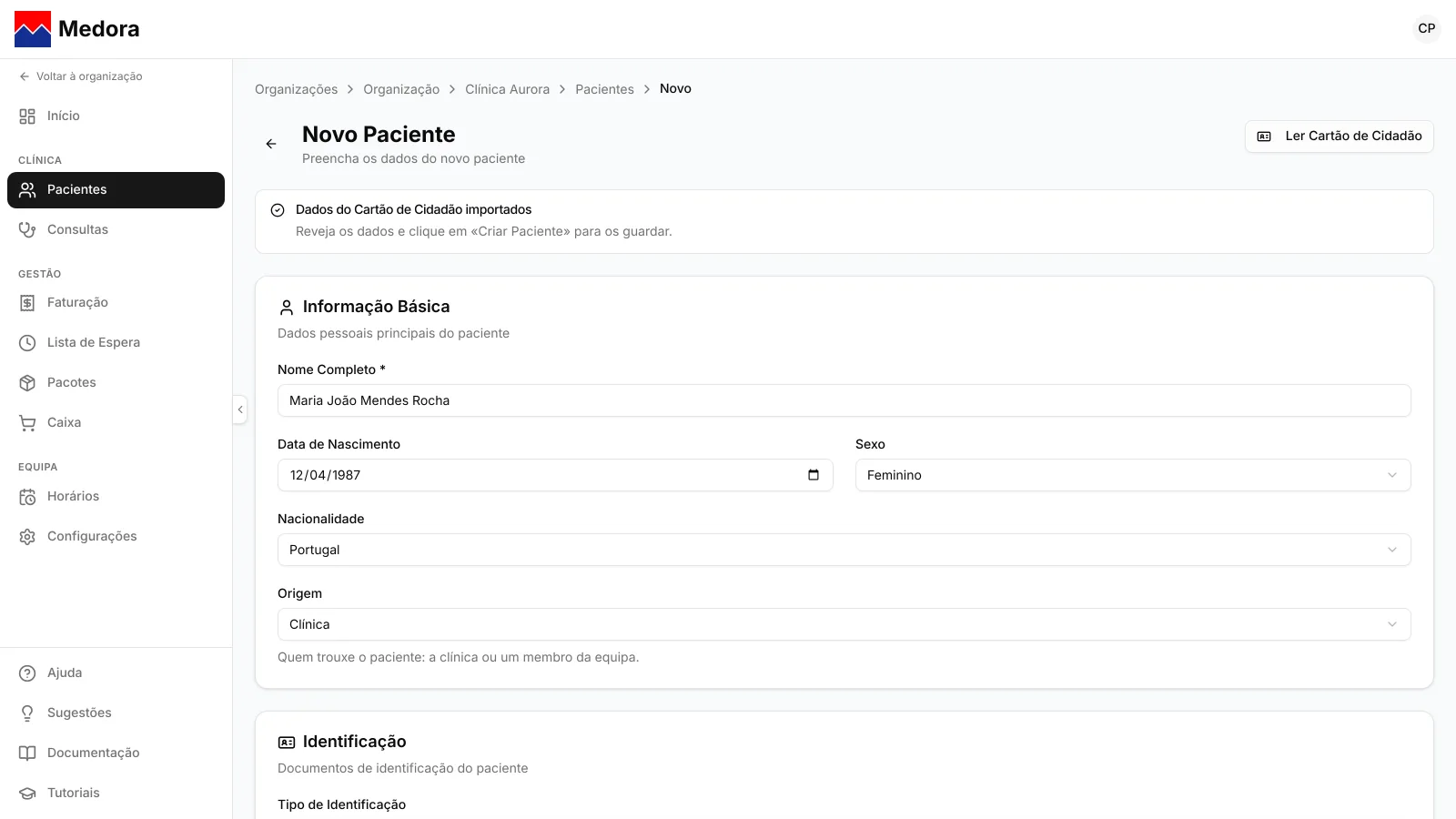The height and width of the screenshot is (819, 1456).
Task: Open the Organizações breadcrumb link
Action: [x=296, y=89]
